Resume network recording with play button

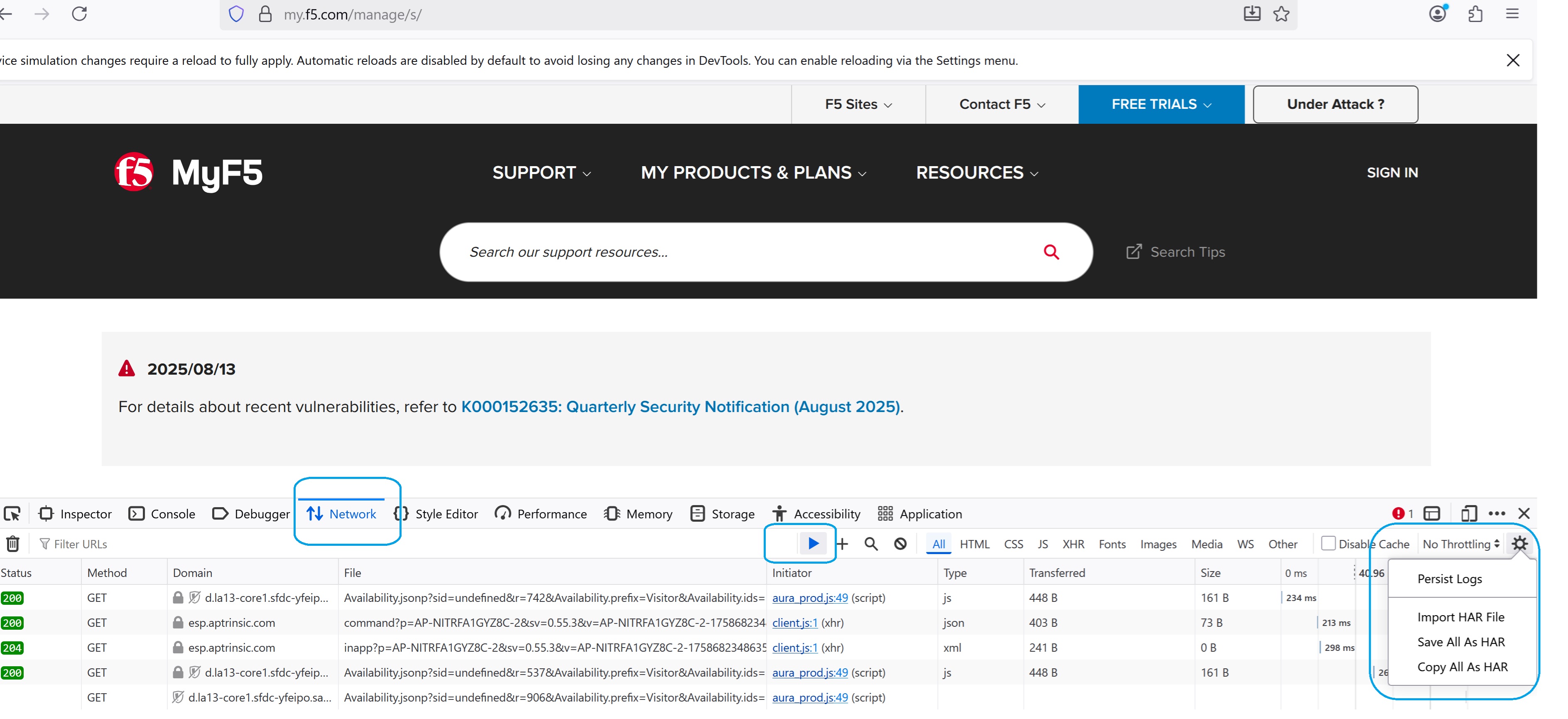tap(813, 543)
